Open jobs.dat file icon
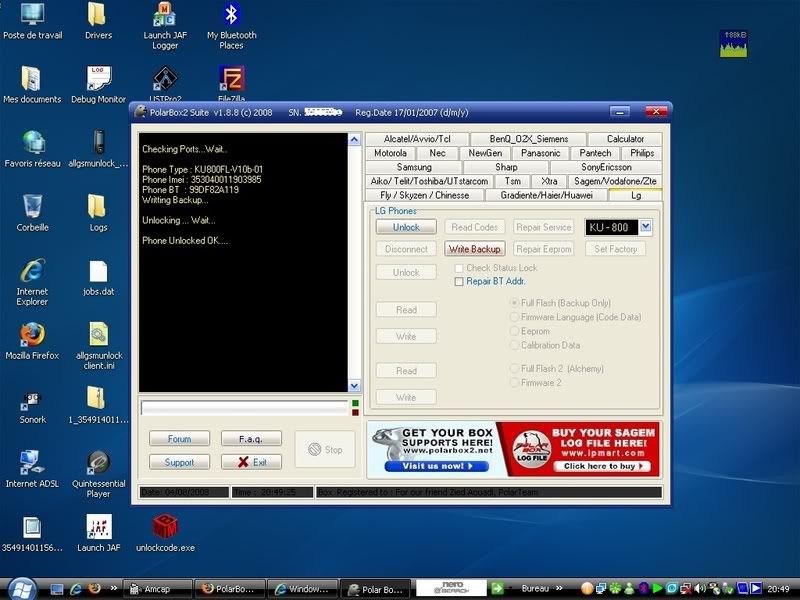This screenshot has width=800, height=600. (98, 278)
